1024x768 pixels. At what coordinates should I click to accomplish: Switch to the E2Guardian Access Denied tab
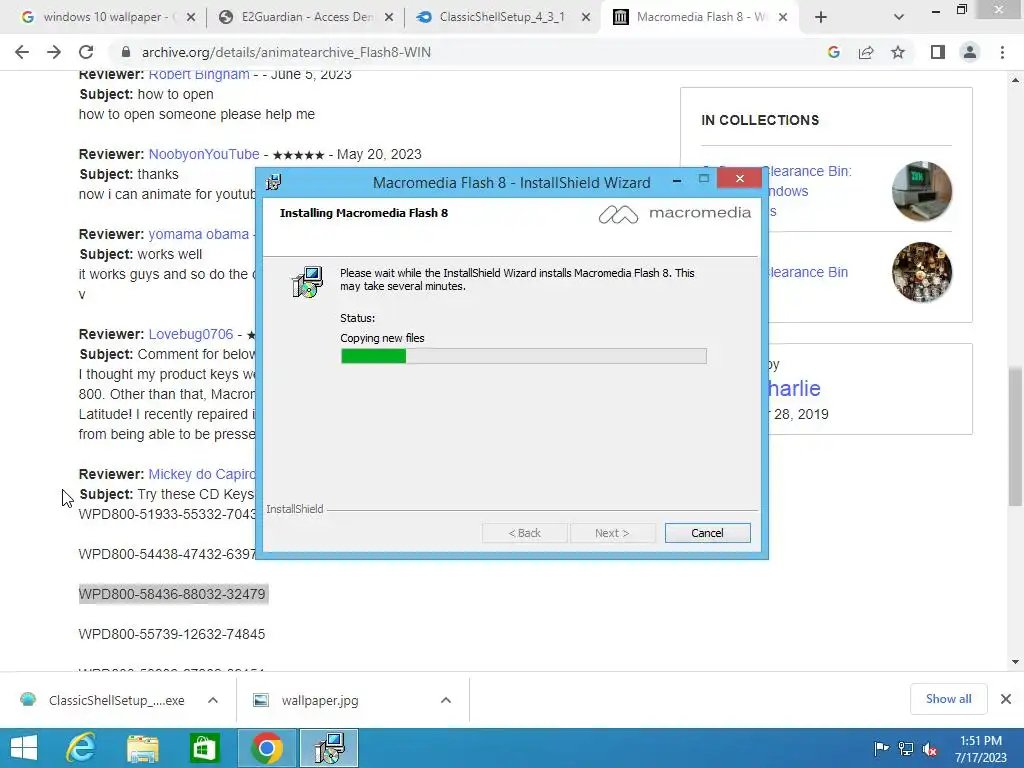coord(304,17)
